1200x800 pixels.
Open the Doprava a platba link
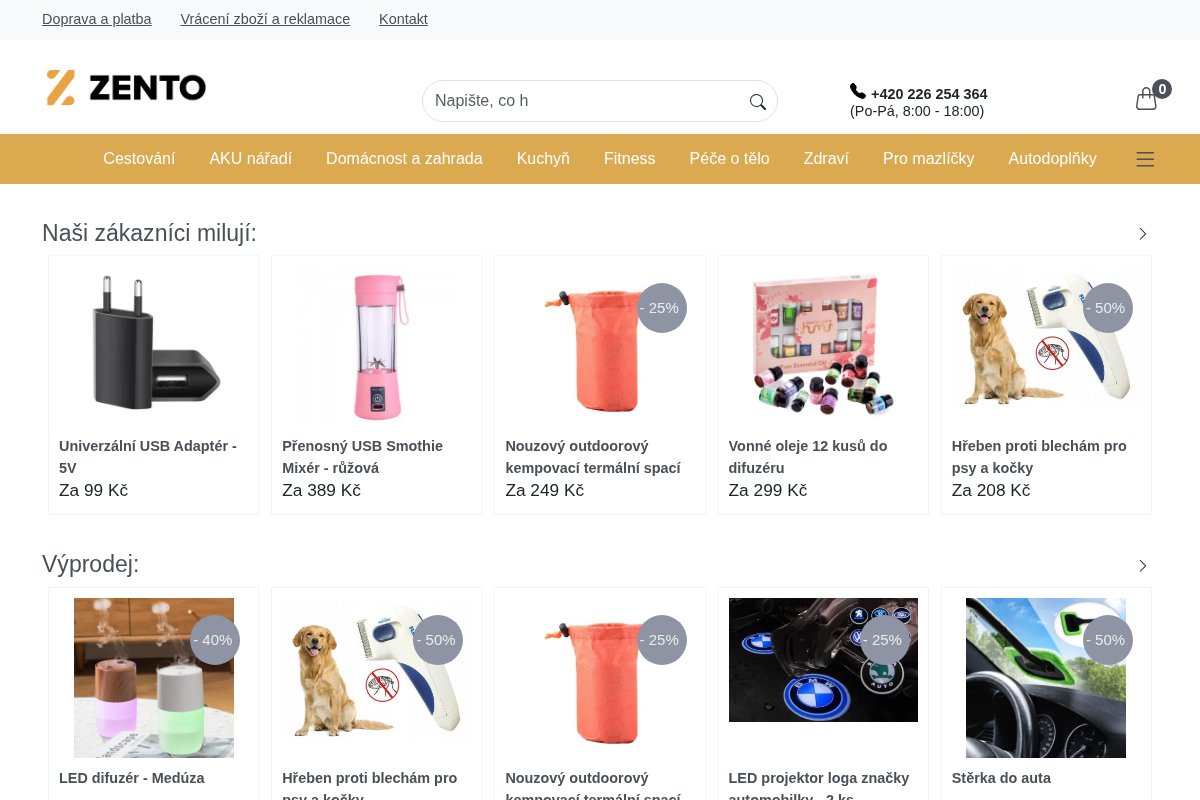tap(97, 19)
